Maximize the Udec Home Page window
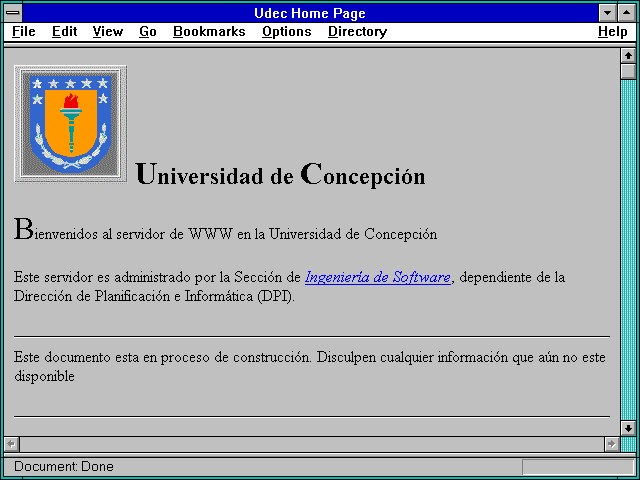Screen dimensions: 640x480 point(627,13)
